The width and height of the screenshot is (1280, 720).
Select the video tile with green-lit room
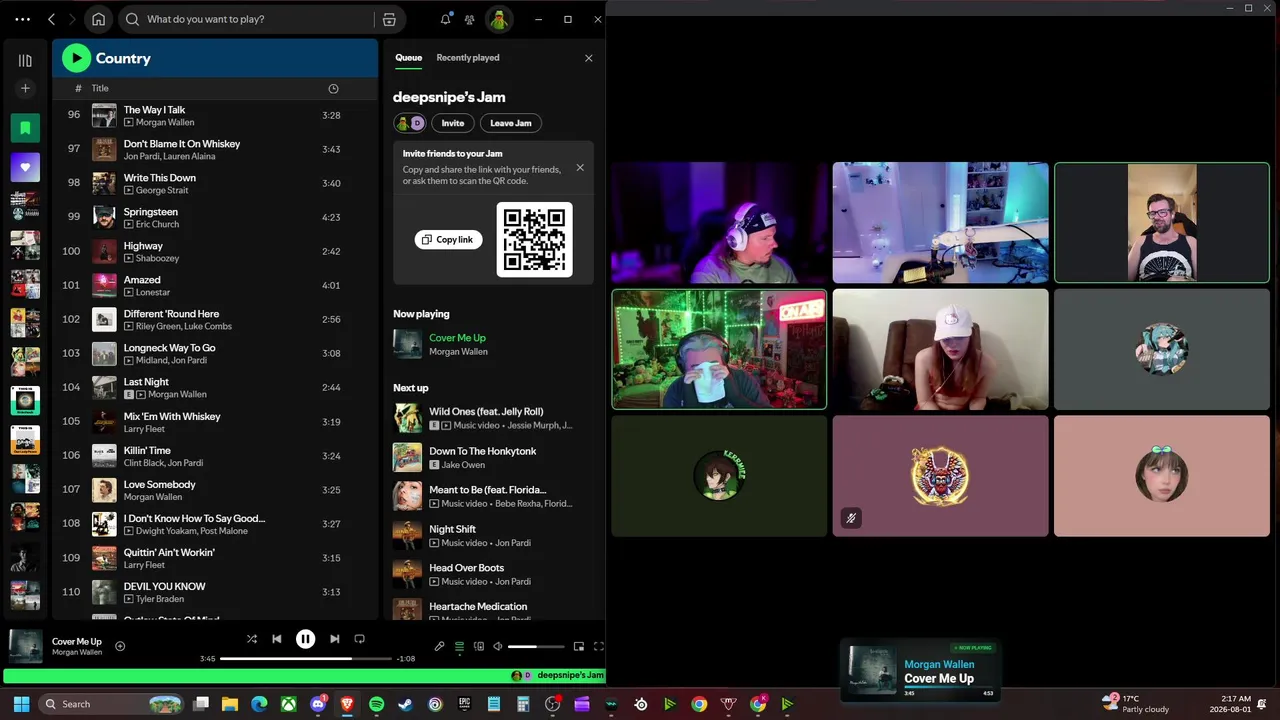(x=719, y=349)
